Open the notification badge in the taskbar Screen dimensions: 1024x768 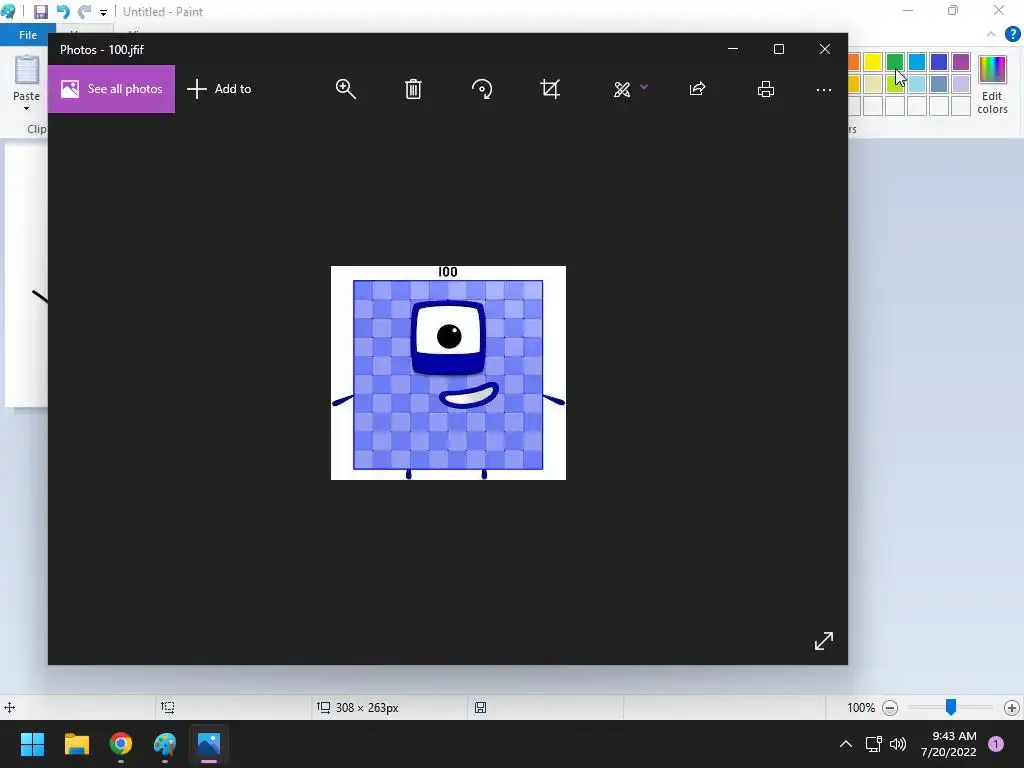[x=996, y=744]
